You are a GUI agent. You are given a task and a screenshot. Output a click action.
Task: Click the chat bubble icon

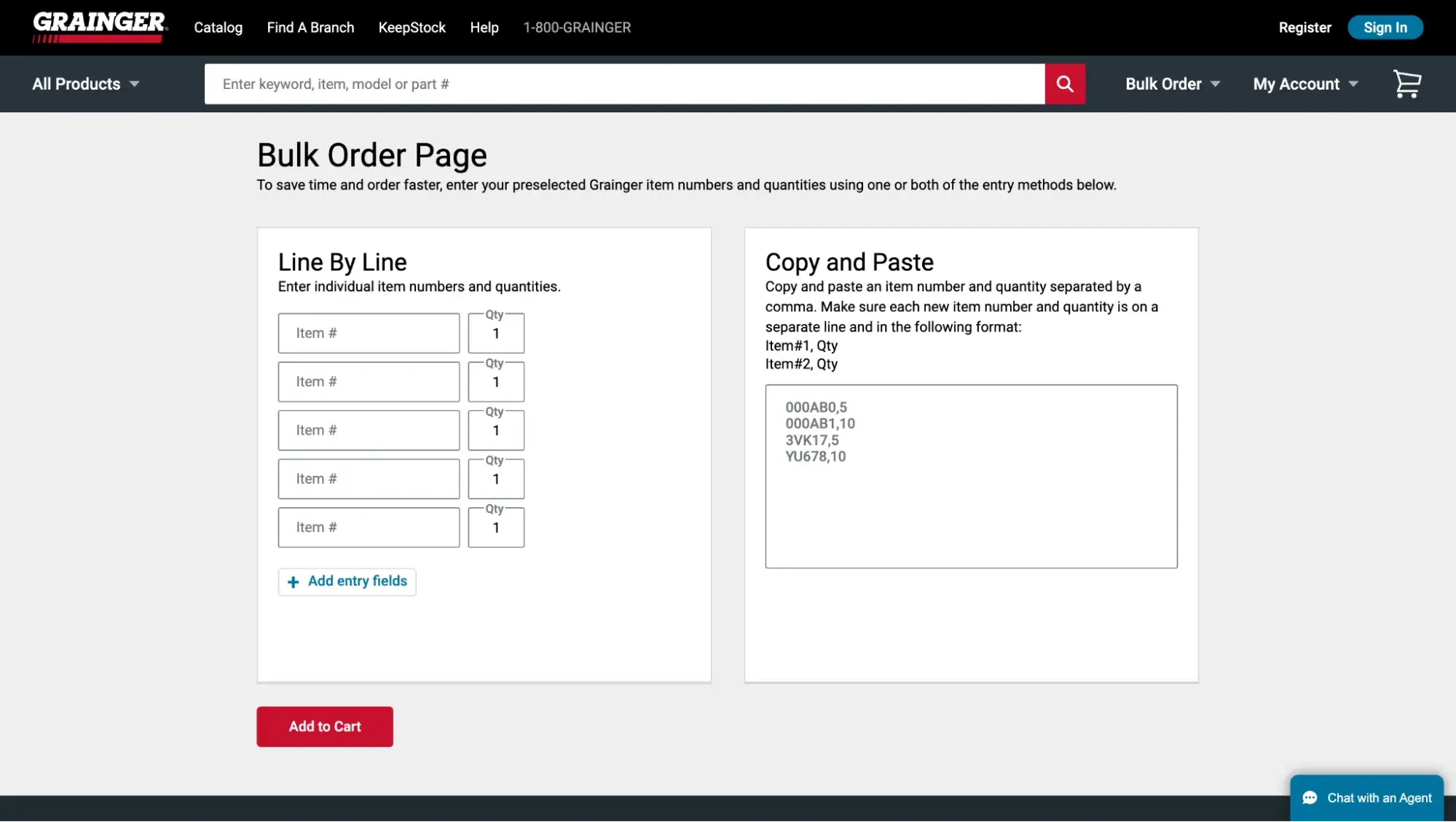(1310, 798)
